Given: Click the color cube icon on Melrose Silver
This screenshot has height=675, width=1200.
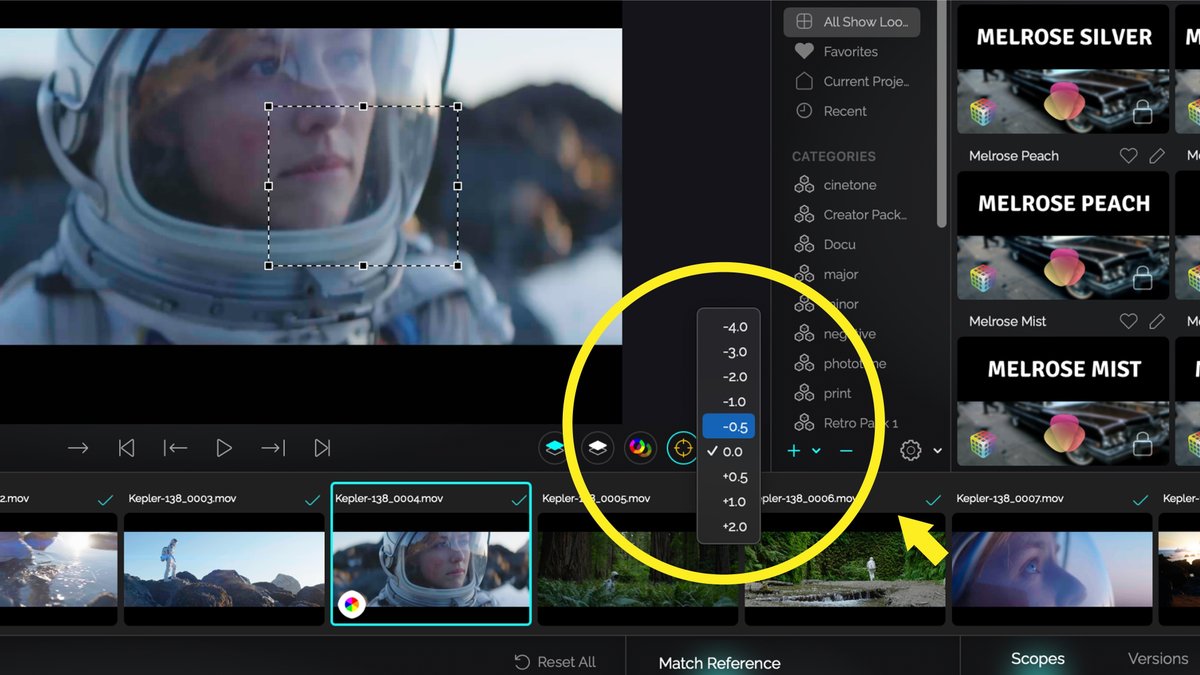Looking at the screenshot, I should 981,113.
